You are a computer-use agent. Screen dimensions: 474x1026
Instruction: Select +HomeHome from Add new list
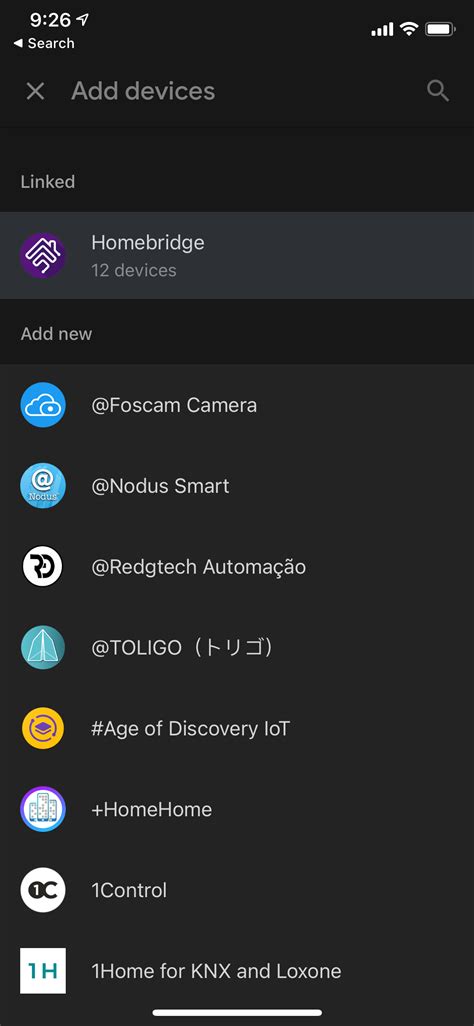237,809
